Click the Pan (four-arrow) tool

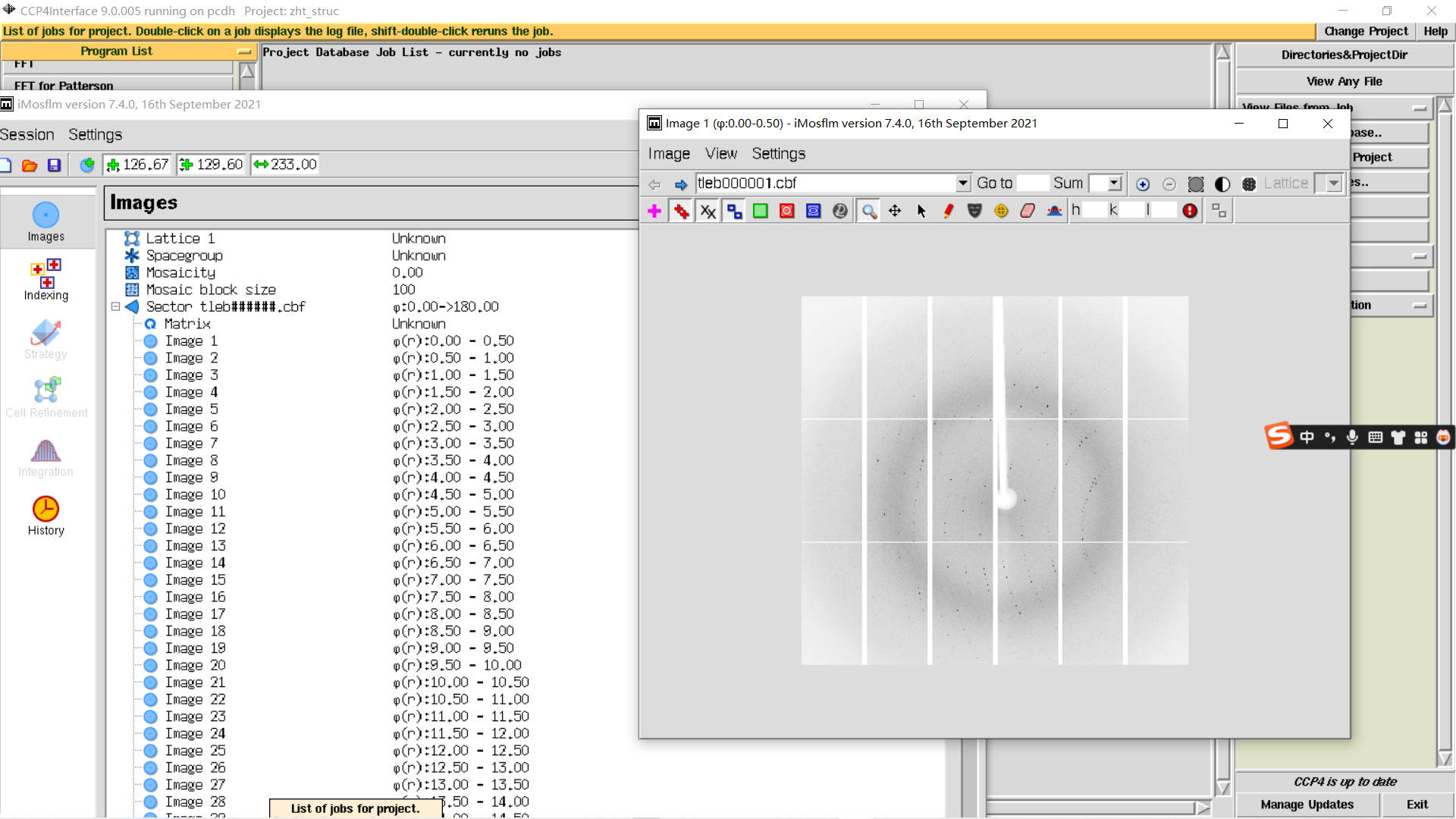click(895, 211)
